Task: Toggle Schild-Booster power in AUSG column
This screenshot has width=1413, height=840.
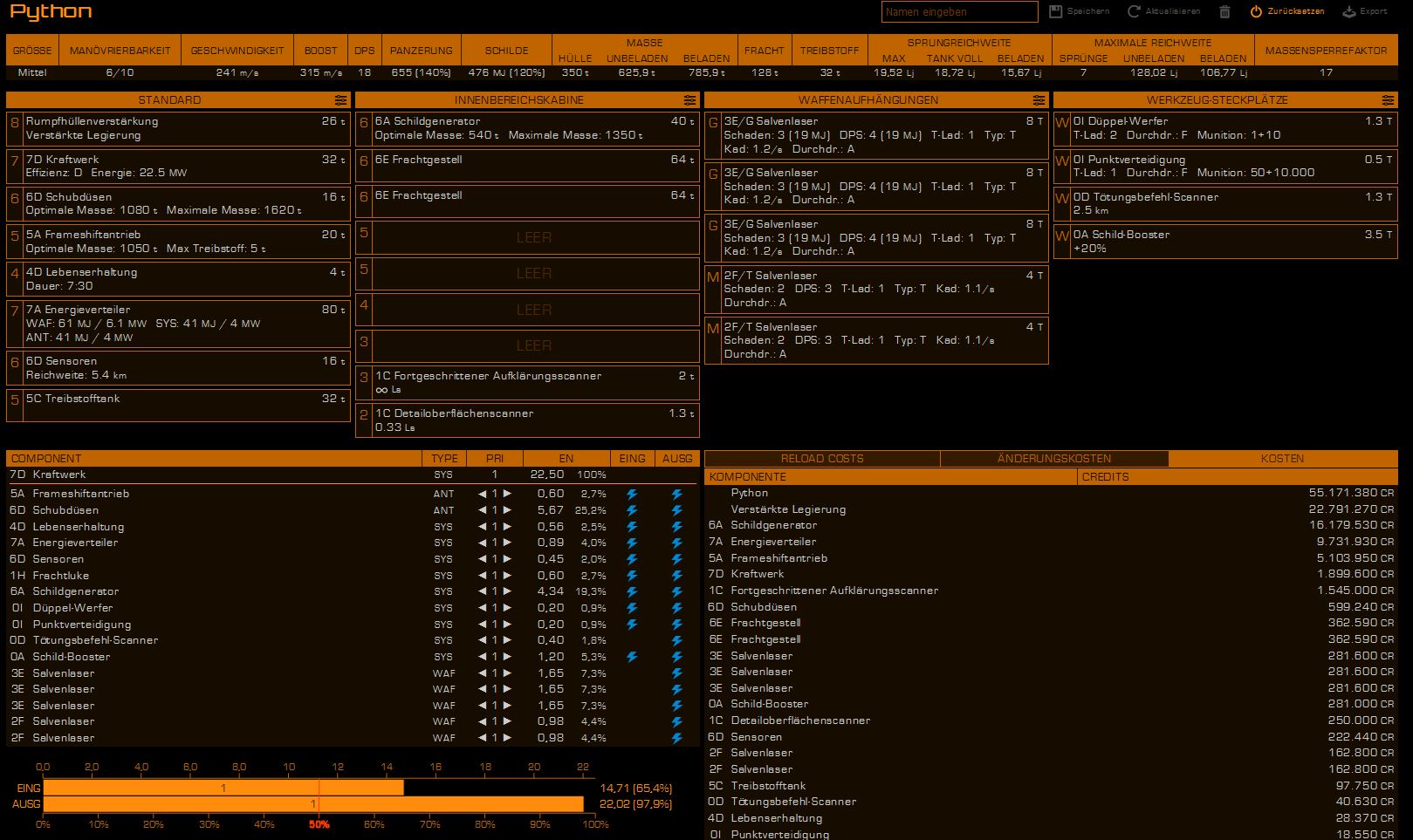Action: click(x=676, y=657)
